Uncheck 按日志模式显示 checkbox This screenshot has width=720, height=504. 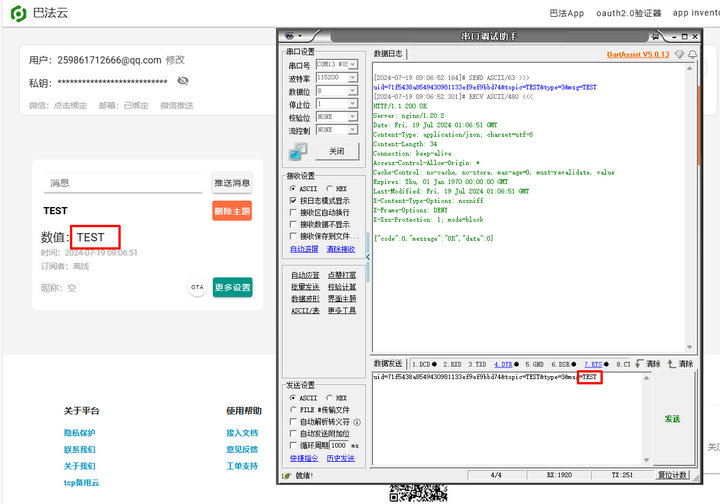point(292,200)
